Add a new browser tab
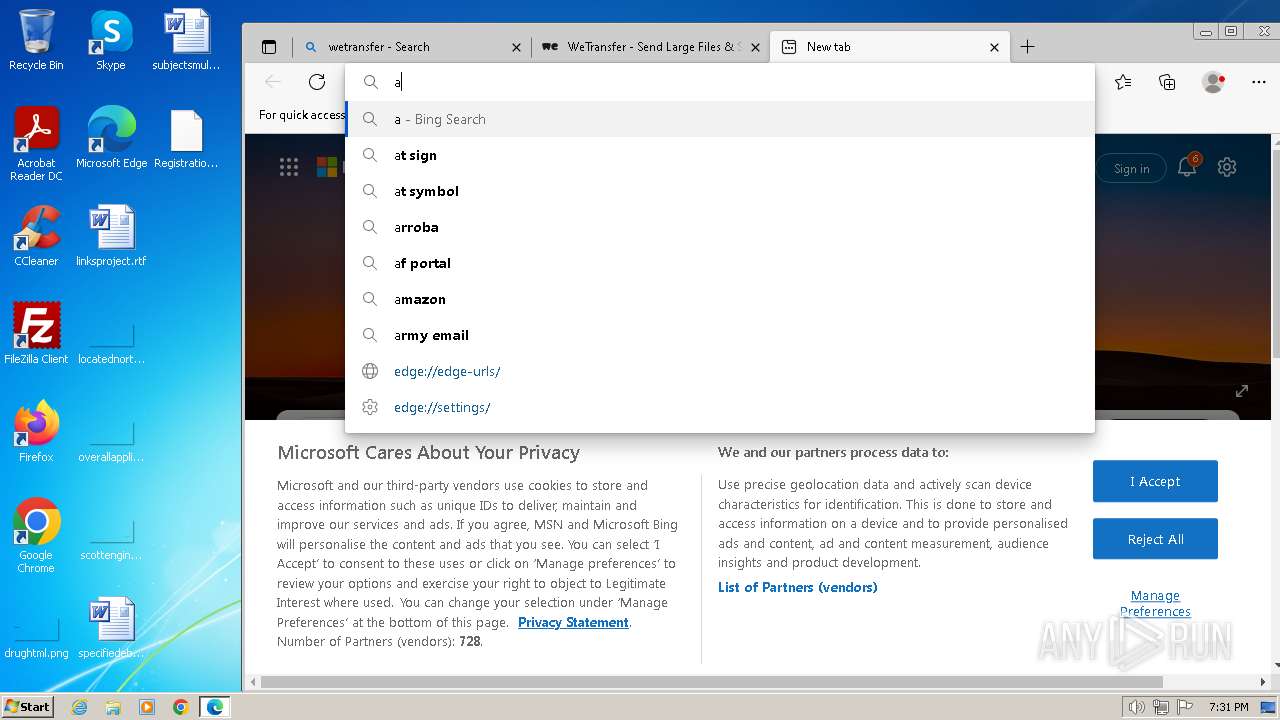The width and height of the screenshot is (1280, 720). 1027,47
